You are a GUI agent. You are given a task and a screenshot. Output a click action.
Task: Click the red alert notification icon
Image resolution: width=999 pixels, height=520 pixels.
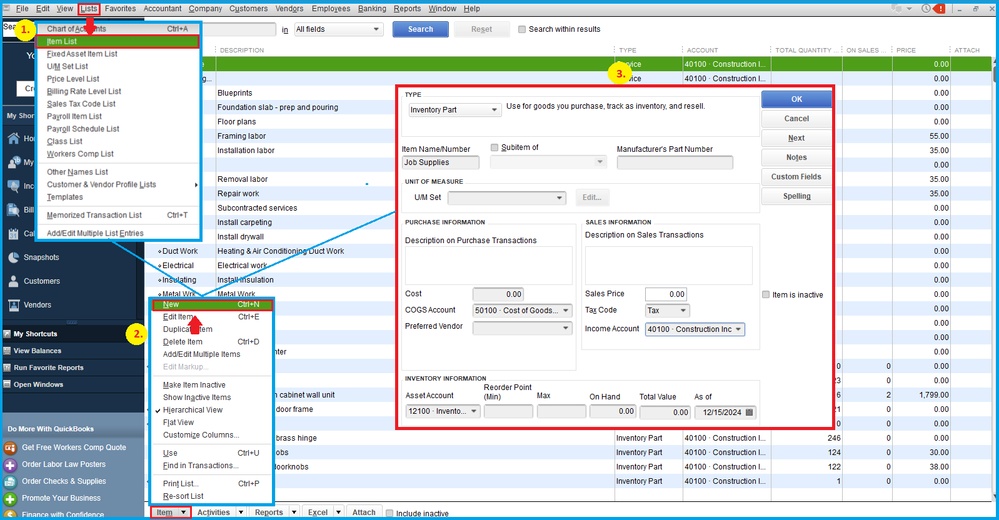940,8
